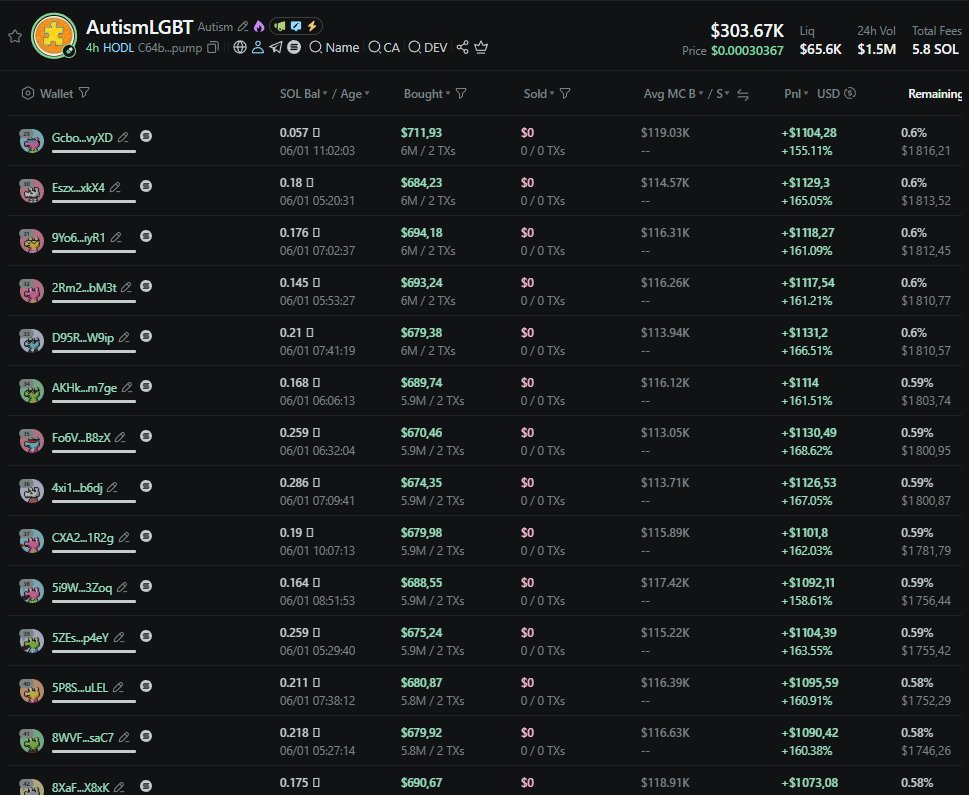Screen dimensions: 969x795
Task: Open wallet 2Rm2...bM3t
Action: point(84,287)
